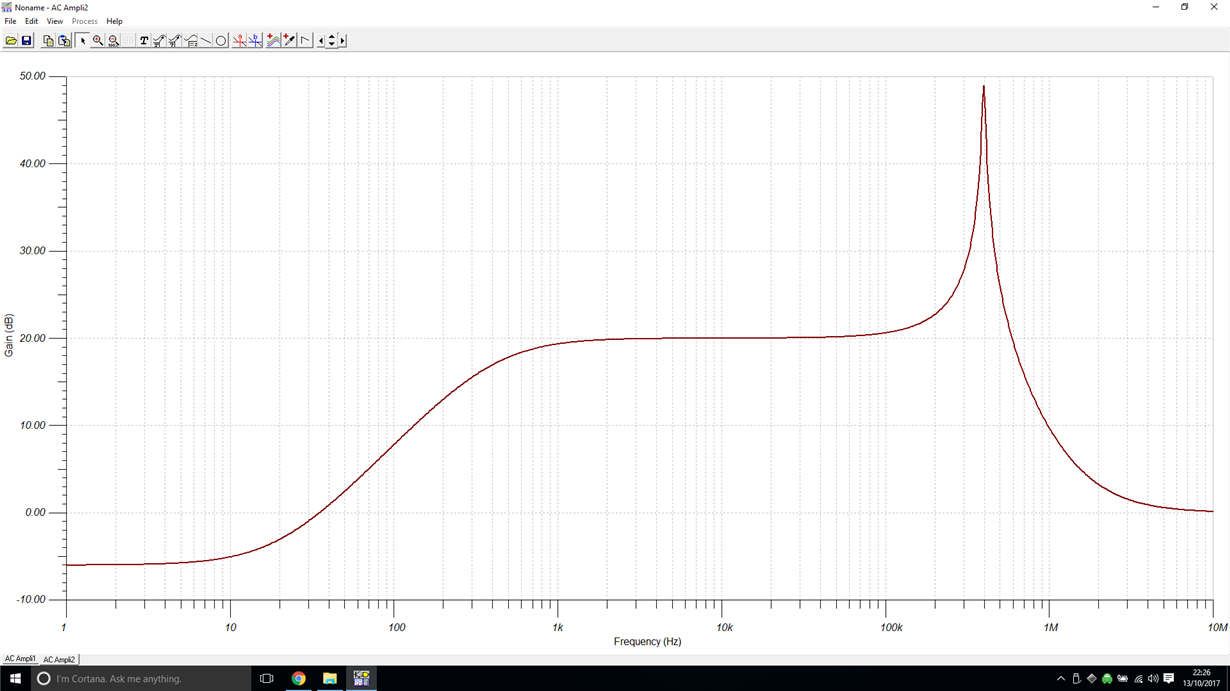This screenshot has height=691, width=1230.
Task: Click the toolbar left arrow button
Action: (x=321, y=41)
